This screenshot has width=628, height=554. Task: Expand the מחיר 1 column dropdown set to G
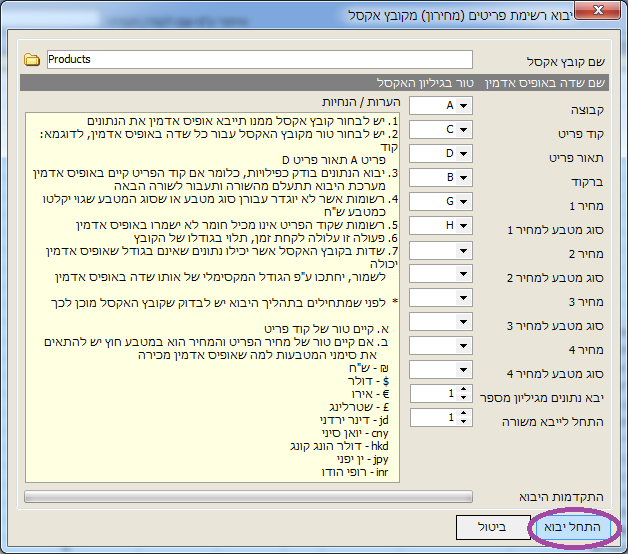pos(464,201)
